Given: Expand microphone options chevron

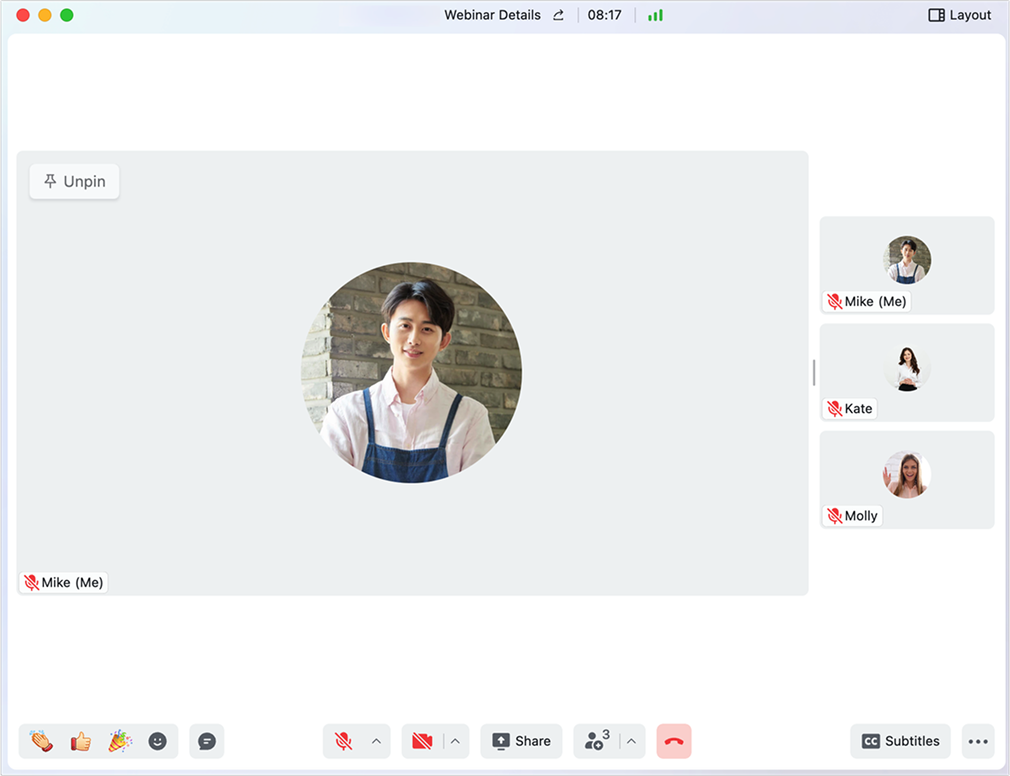Looking at the screenshot, I should pyautogui.click(x=376, y=741).
